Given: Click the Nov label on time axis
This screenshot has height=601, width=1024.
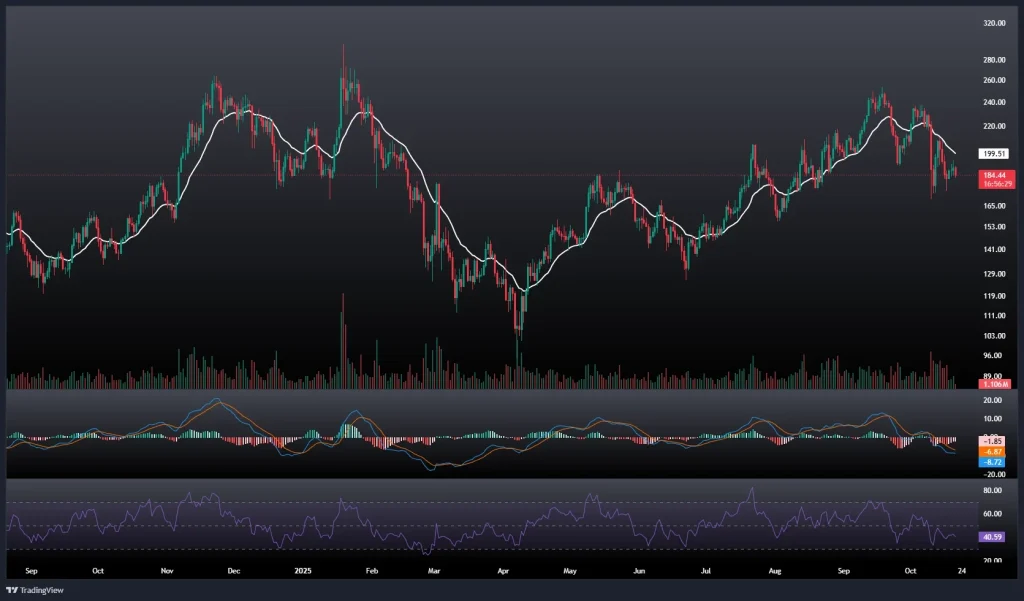Looking at the screenshot, I should (167, 572).
